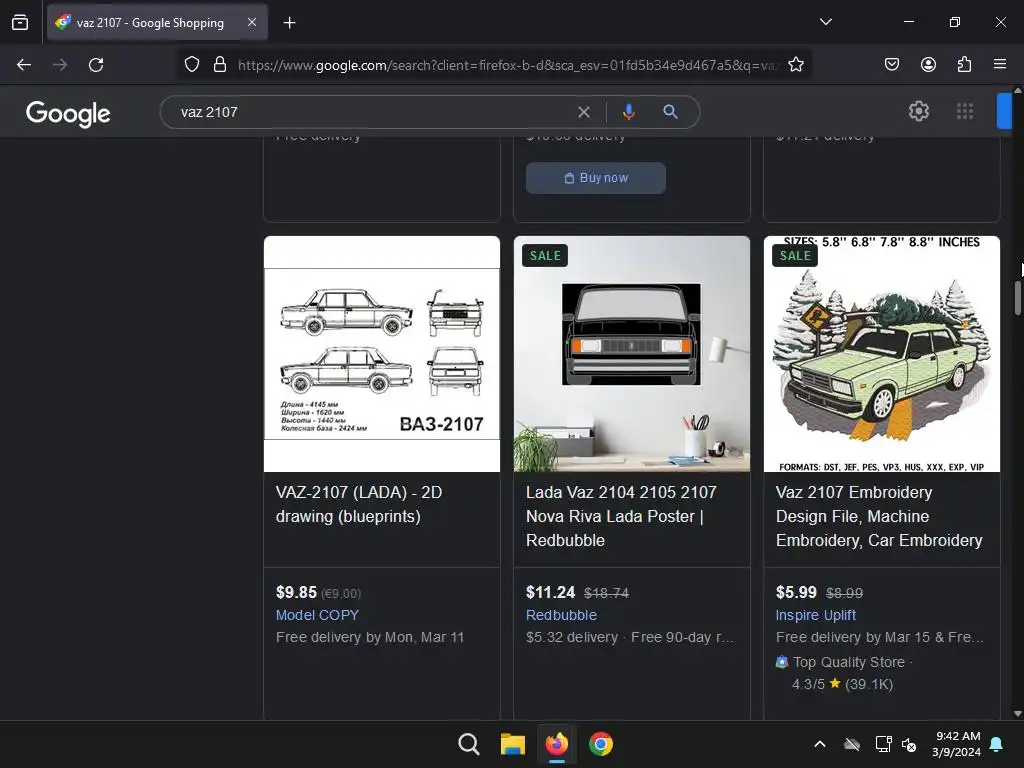Show hidden system tray icons
Image resolution: width=1024 pixels, height=768 pixels.
[820, 744]
